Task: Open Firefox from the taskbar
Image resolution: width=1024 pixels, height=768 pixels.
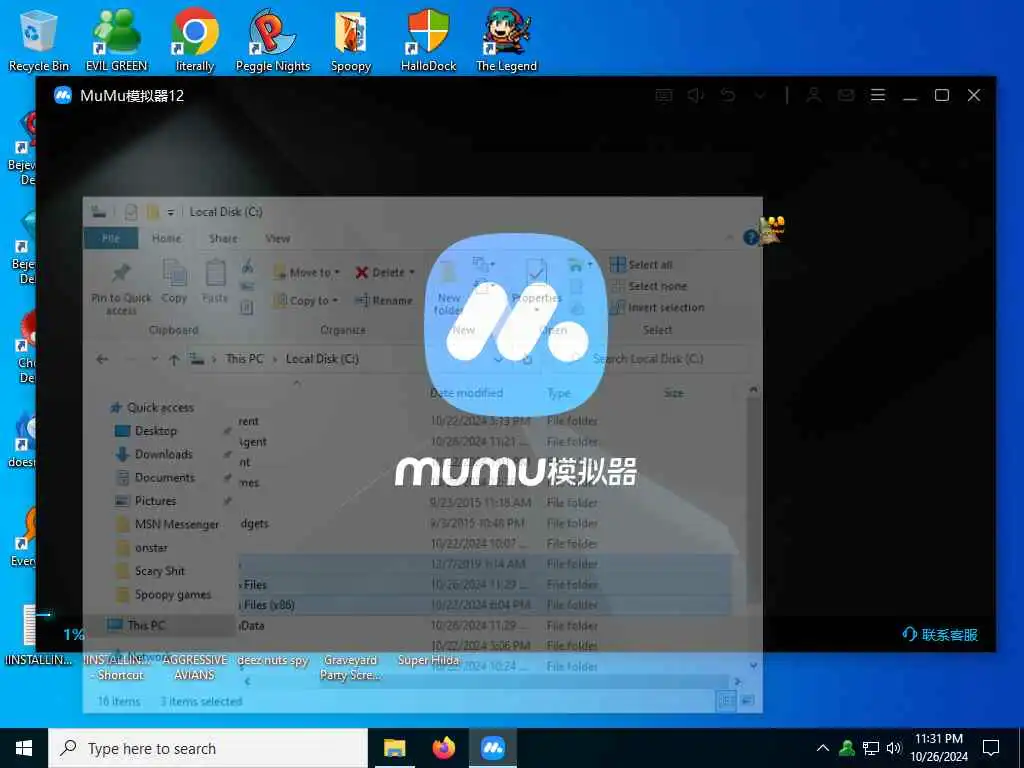Action: 444,748
